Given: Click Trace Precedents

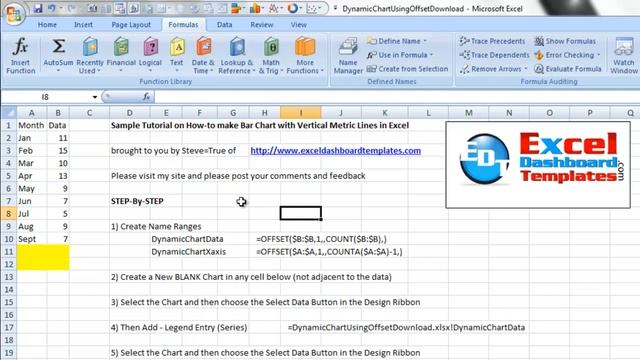Looking at the screenshot, I should coord(492,41).
